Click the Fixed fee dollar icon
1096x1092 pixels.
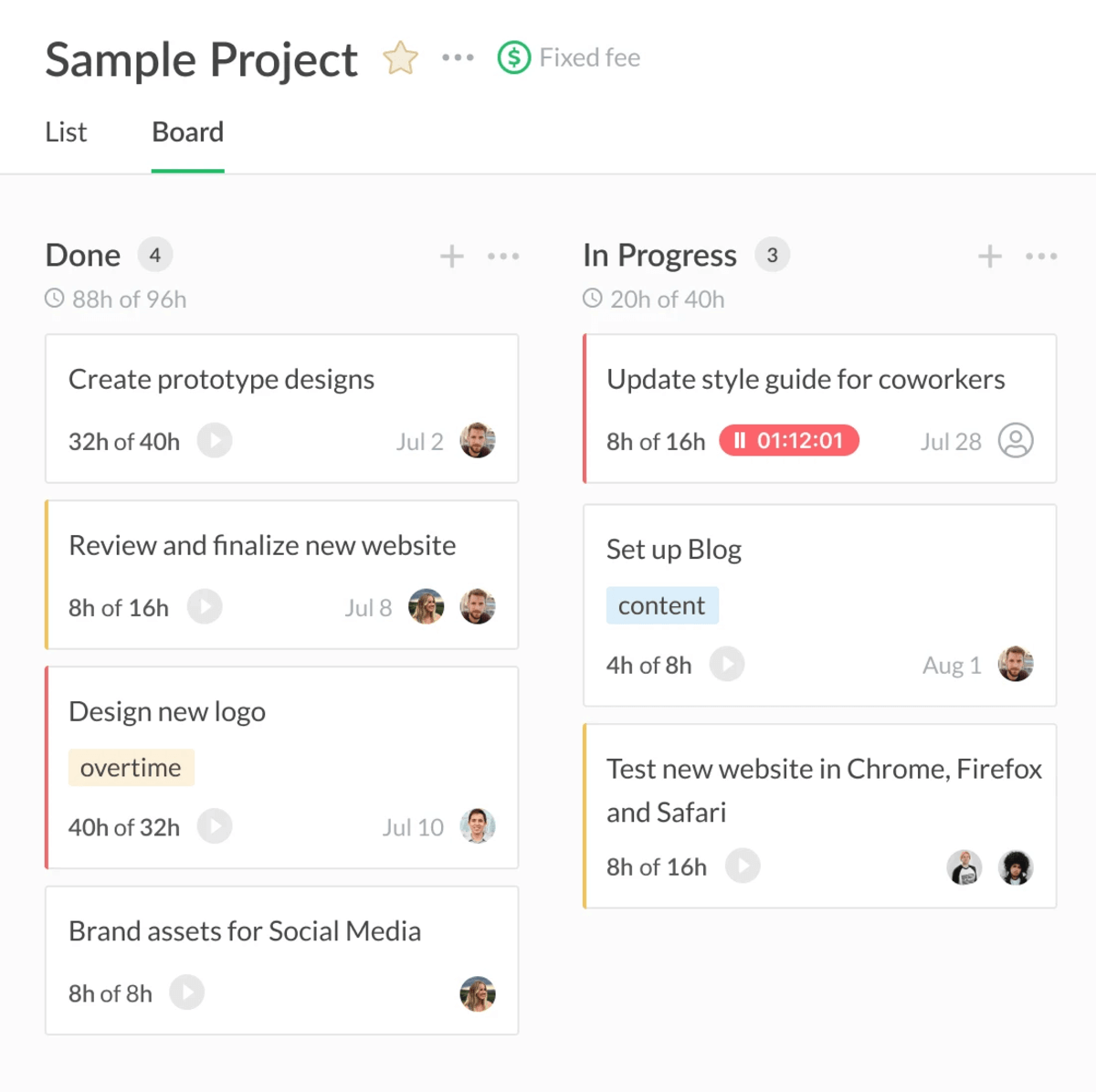coord(514,58)
